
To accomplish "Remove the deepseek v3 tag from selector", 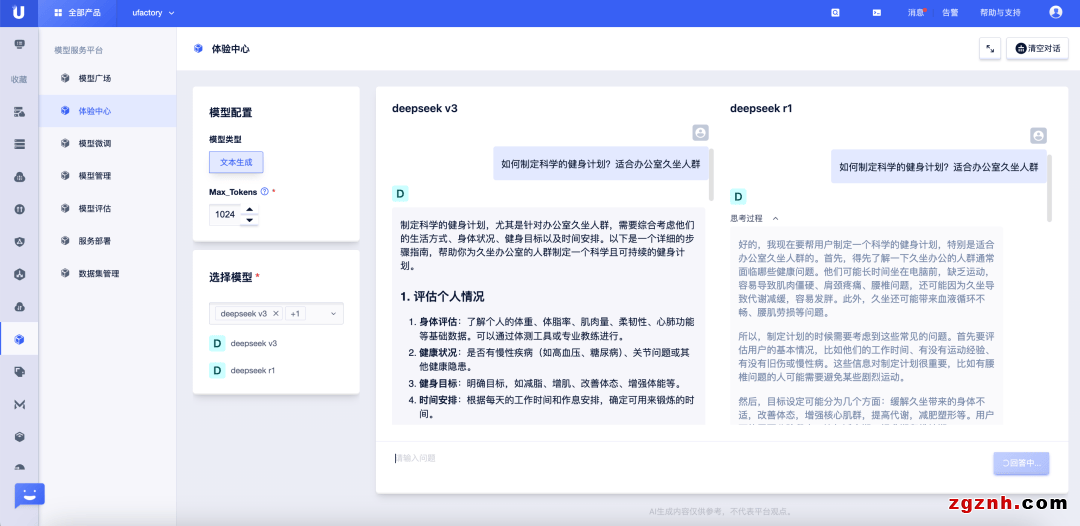I will [x=276, y=314].
